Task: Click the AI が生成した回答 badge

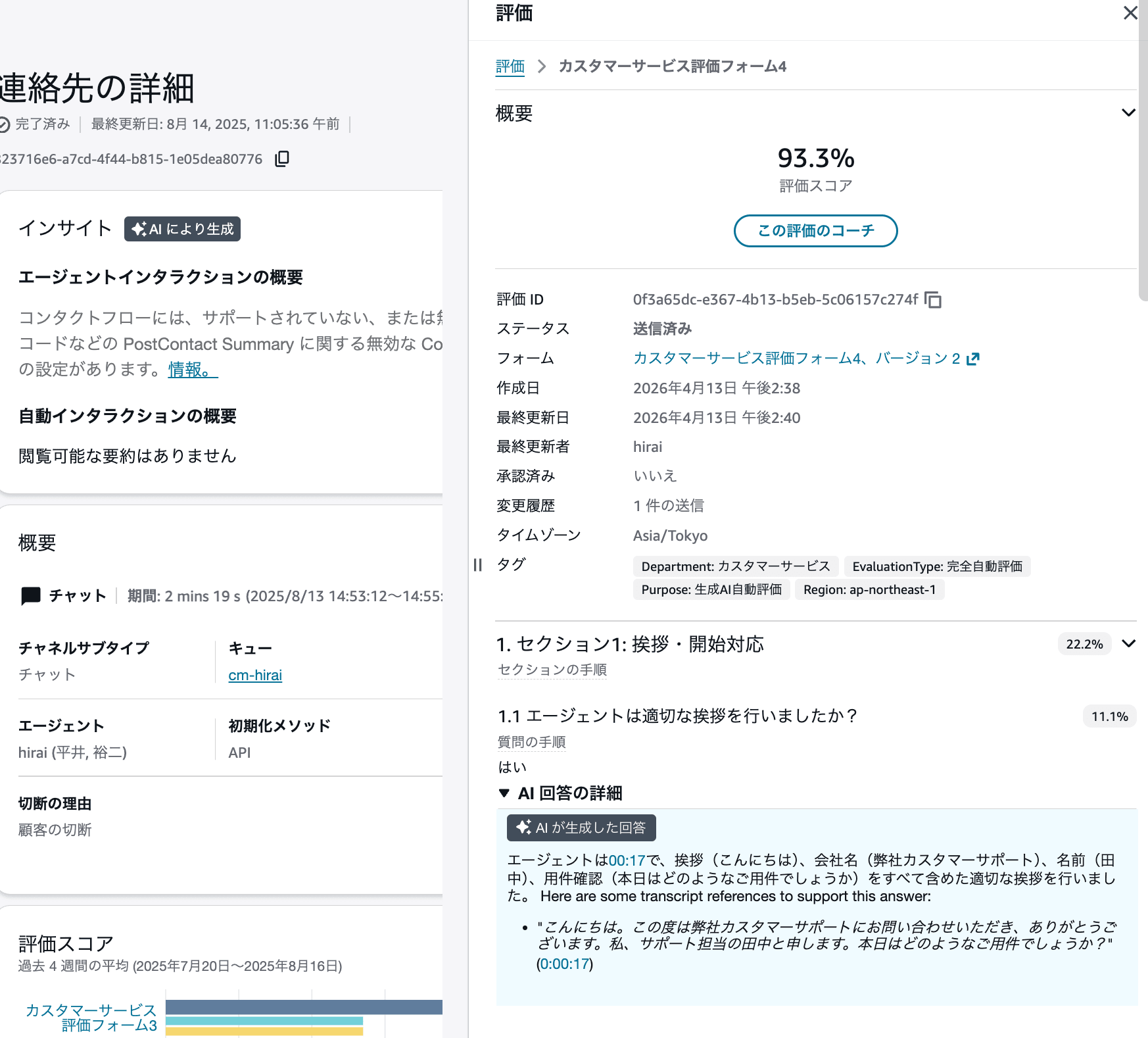Action: (x=581, y=828)
